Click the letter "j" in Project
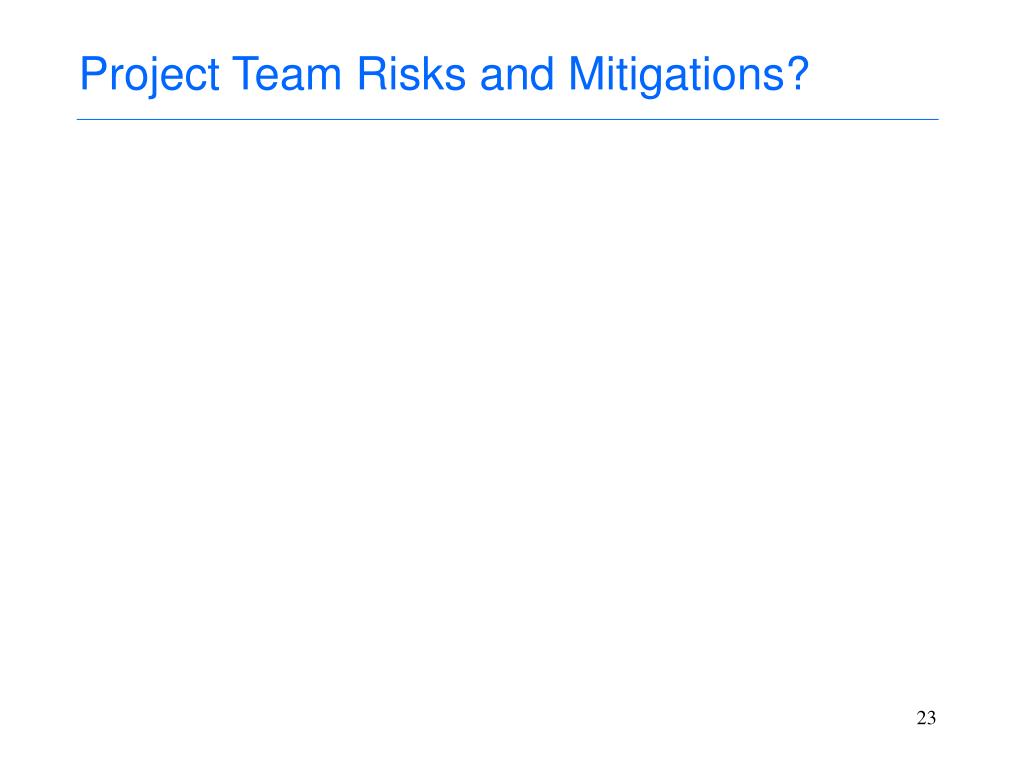The width and height of the screenshot is (1024, 768). pyautogui.click(x=154, y=76)
